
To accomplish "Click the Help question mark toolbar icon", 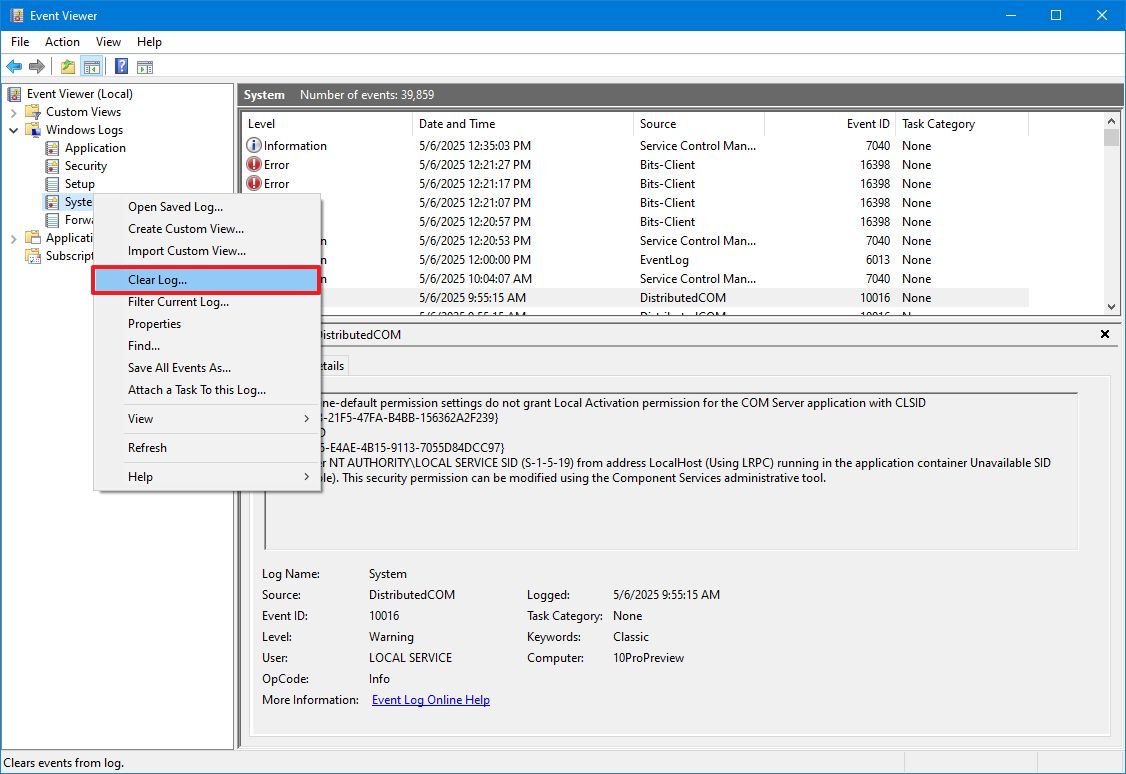I will 121,66.
